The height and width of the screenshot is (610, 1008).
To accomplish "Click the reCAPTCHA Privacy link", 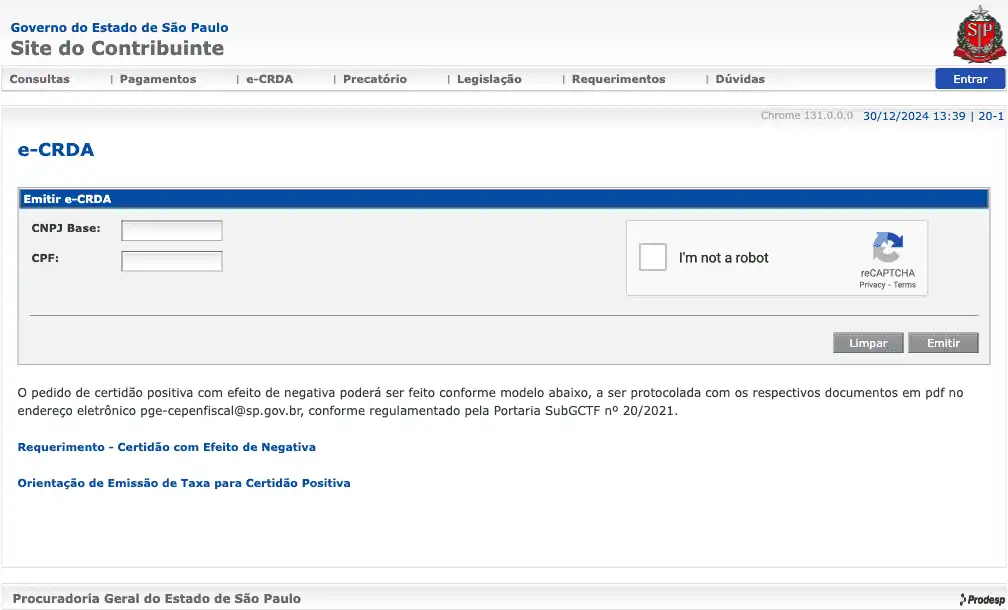I will [x=872, y=285].
